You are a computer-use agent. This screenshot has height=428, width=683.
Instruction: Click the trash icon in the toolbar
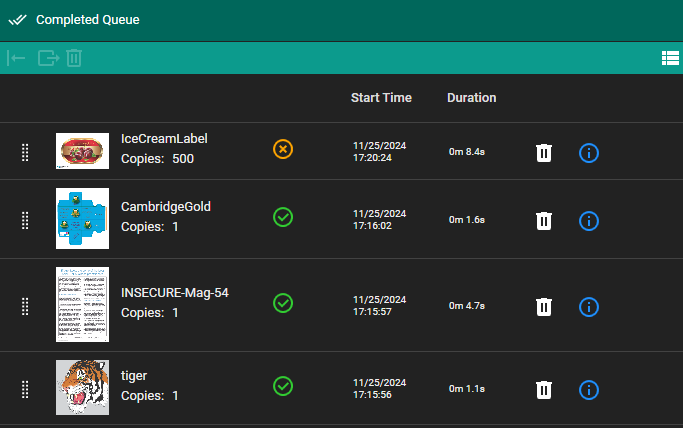coord(74,58)
